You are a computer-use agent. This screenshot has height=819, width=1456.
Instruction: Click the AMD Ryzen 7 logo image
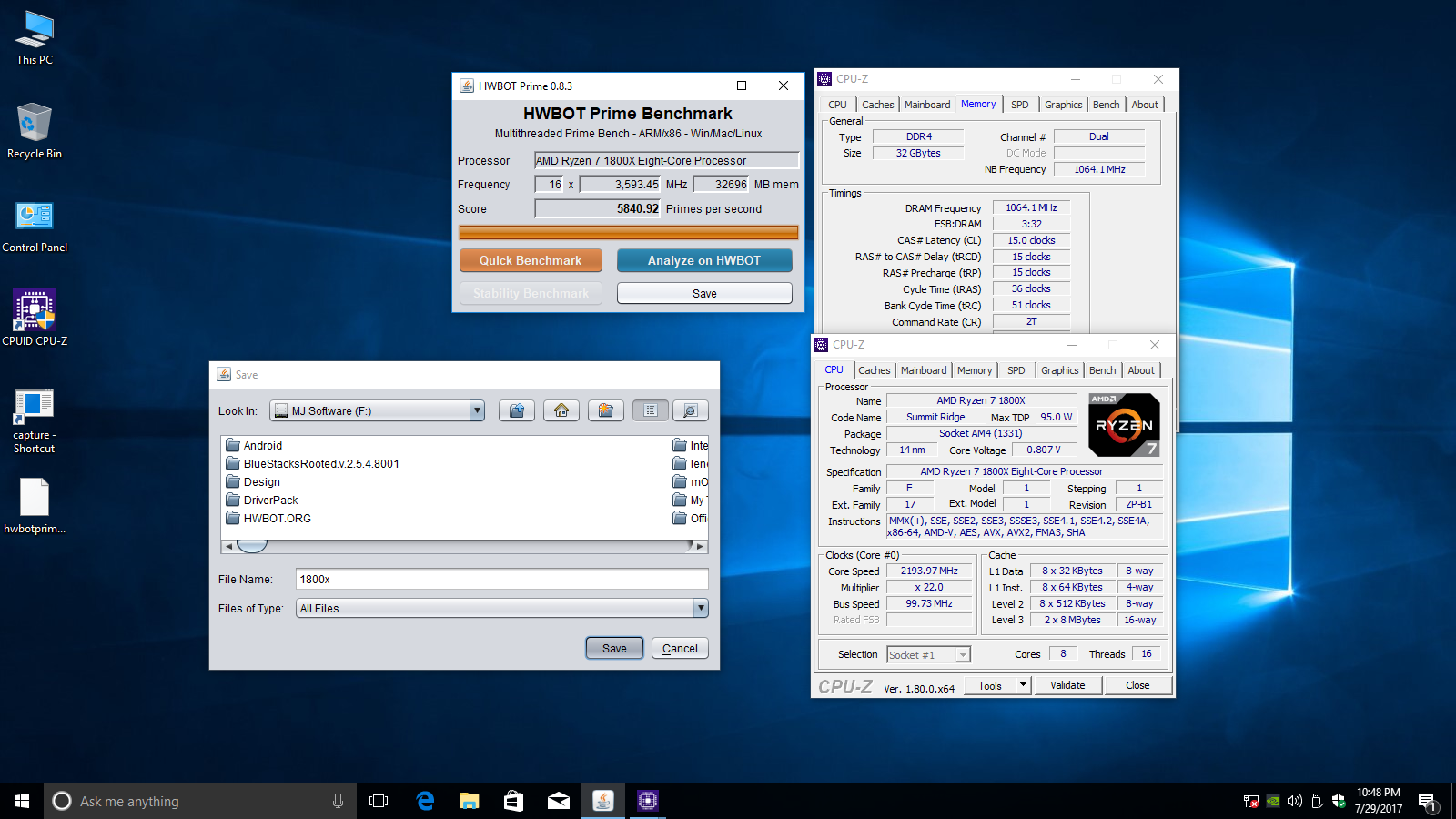click(x=1124, y=424)
